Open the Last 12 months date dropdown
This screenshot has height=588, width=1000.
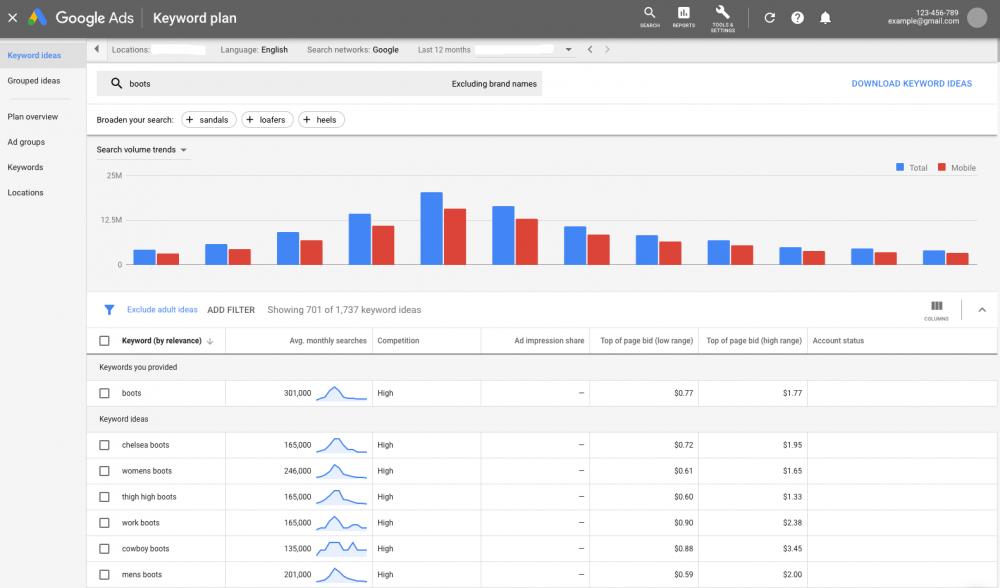[x=495, y=50]
